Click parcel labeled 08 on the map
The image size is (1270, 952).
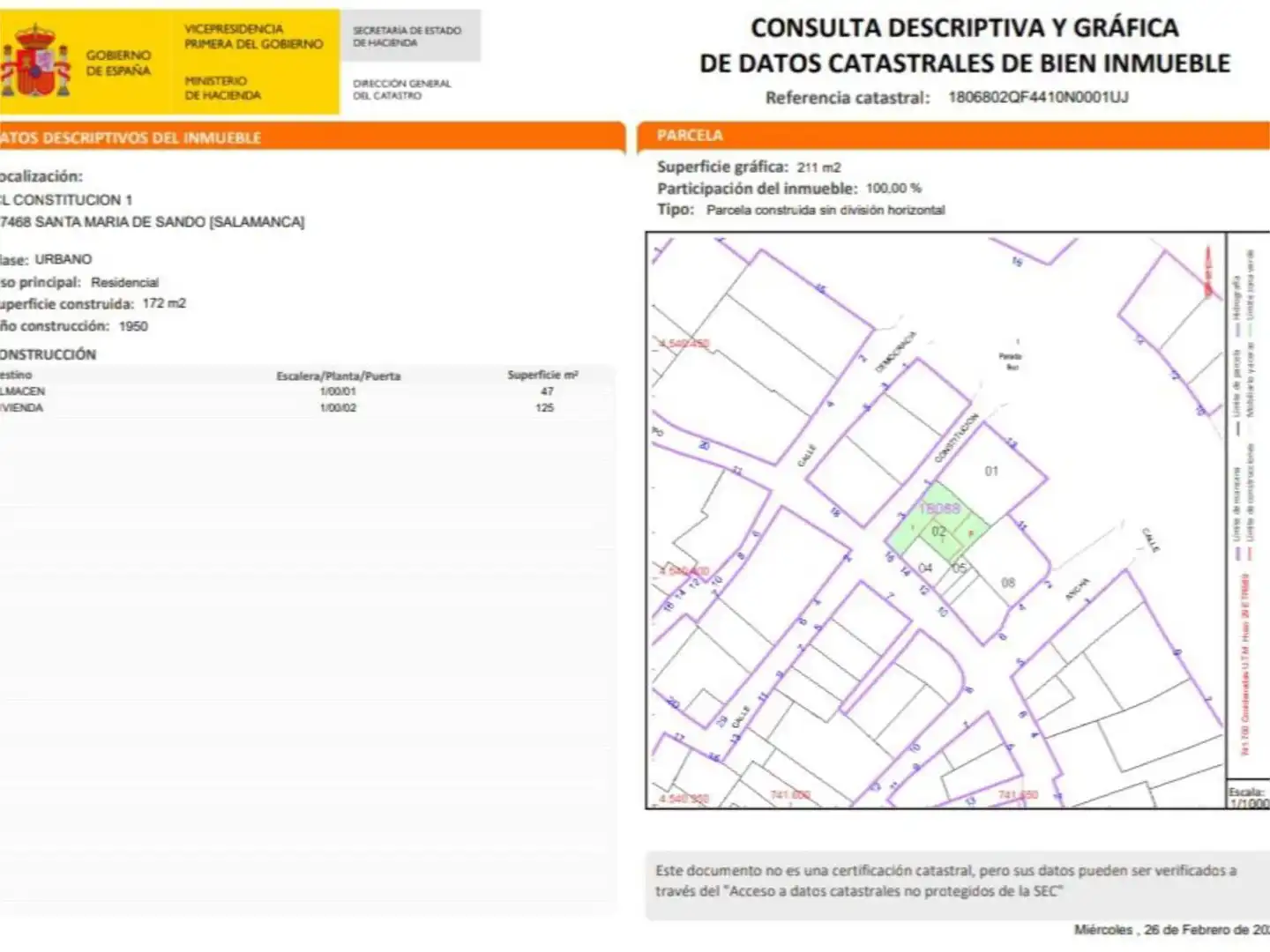(1008, 583)
